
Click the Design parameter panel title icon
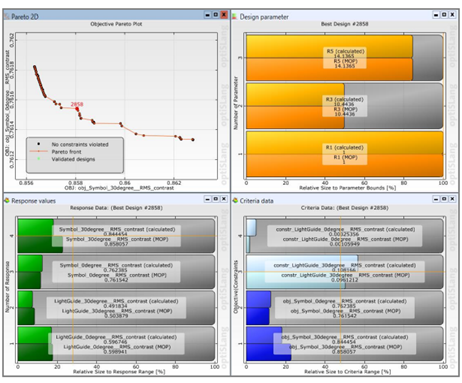(235, 16)
